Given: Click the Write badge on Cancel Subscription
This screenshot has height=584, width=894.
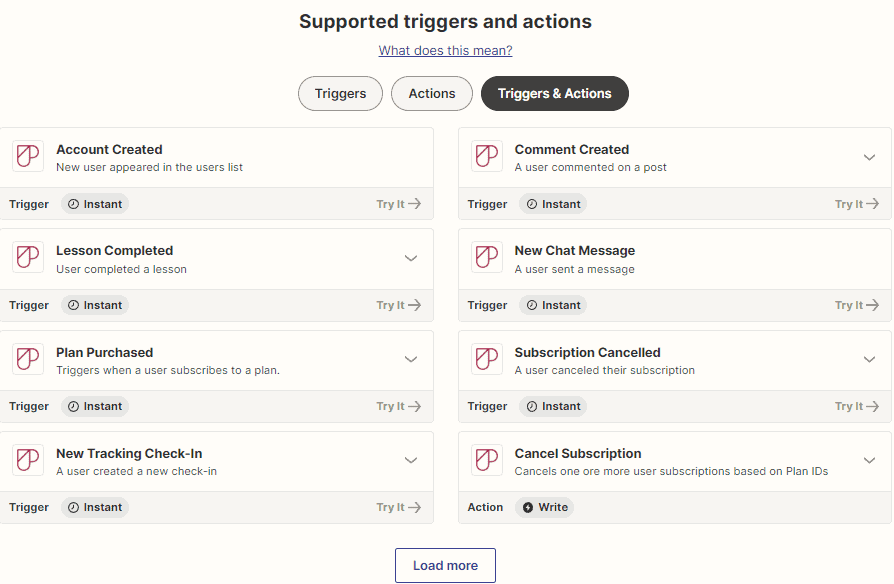Looking at the screenshot, I should click(544, 507).
